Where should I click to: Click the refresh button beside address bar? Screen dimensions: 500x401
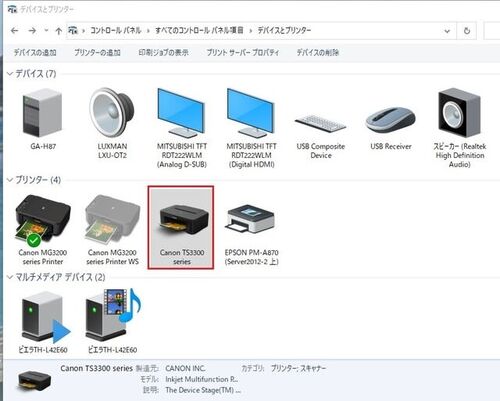pyautogui.click(x=467, y=31)
